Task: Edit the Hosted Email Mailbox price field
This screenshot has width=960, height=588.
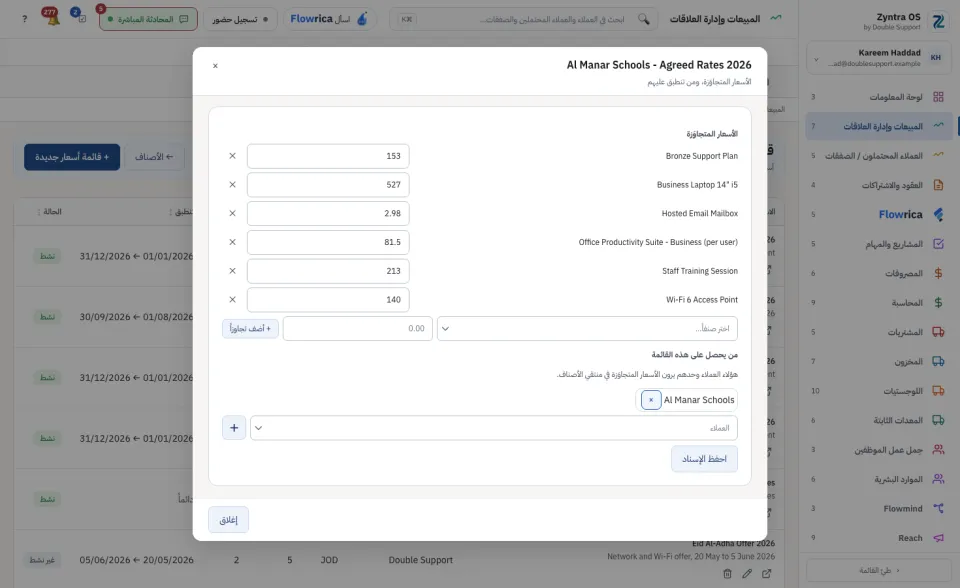Action: (x=328, y=214)
